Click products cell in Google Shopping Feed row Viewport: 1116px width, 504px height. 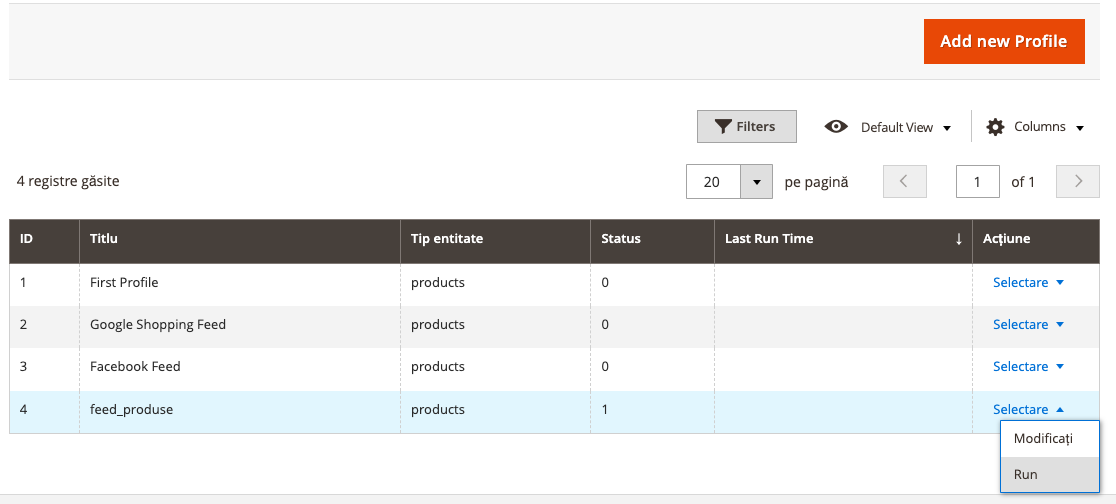point(495,325)
